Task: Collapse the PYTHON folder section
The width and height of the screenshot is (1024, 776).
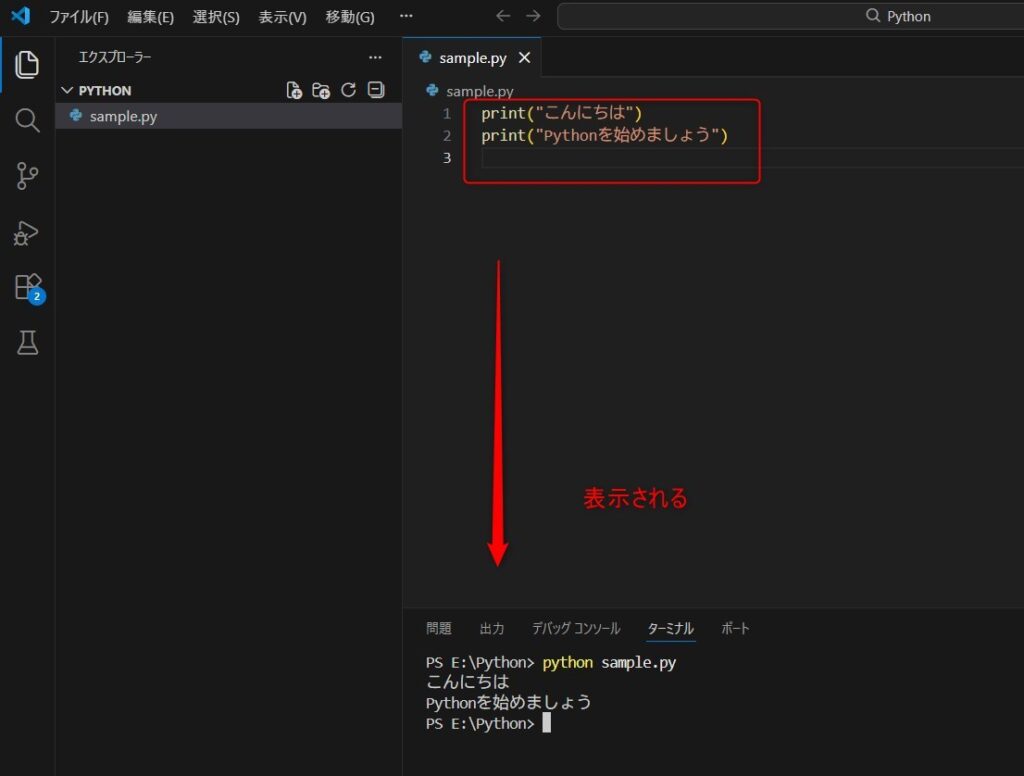Action: (x=66, y=90)
